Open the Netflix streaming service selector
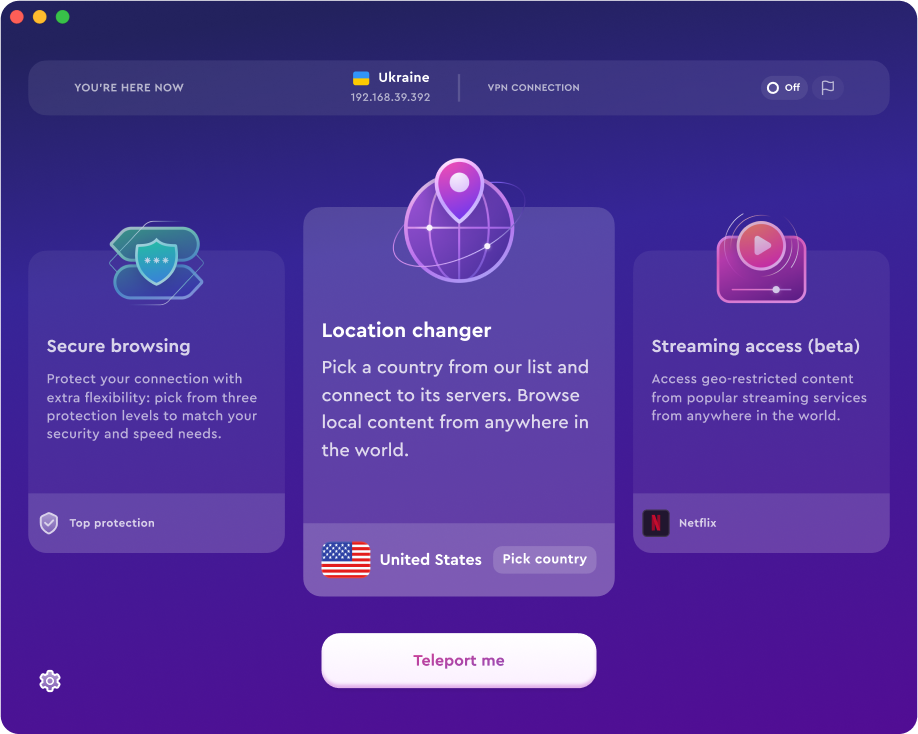Screen dimensions: 918x734 pos(761,523)
